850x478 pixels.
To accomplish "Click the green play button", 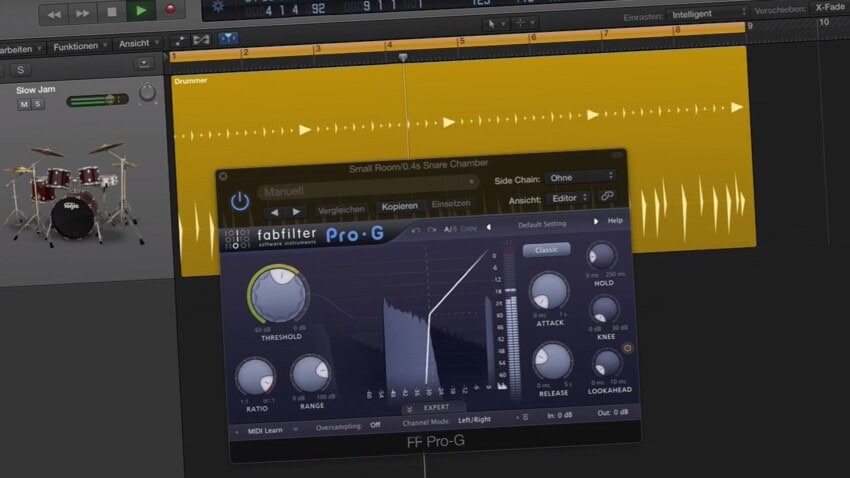I will tap(141, 10).
